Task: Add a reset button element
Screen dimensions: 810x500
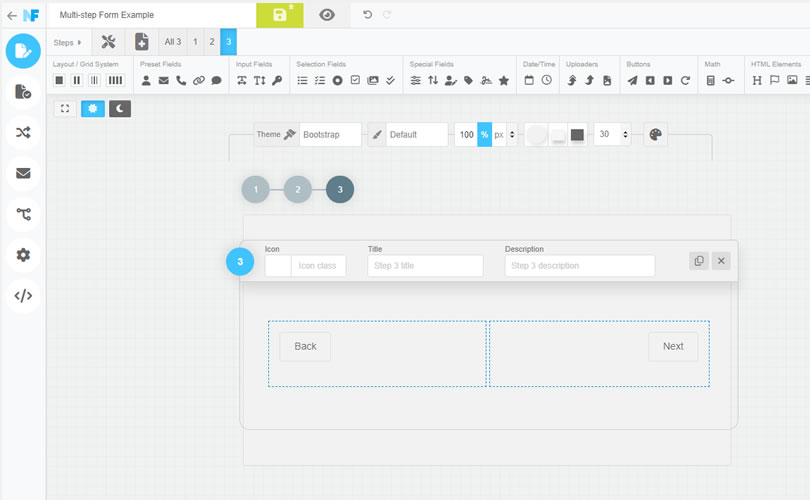Action: [685, 80]
